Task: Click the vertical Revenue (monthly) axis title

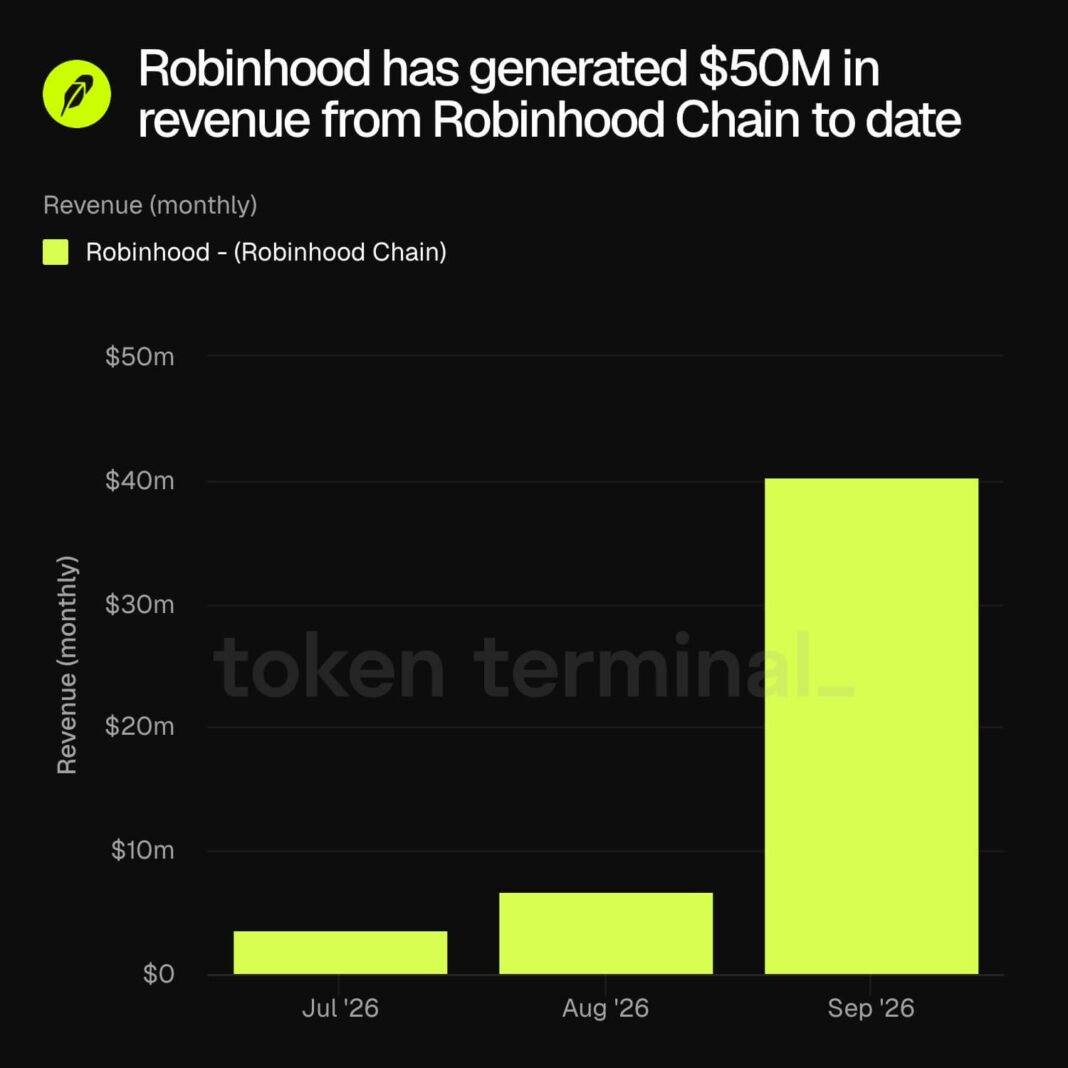Action: tap(67, 665)
